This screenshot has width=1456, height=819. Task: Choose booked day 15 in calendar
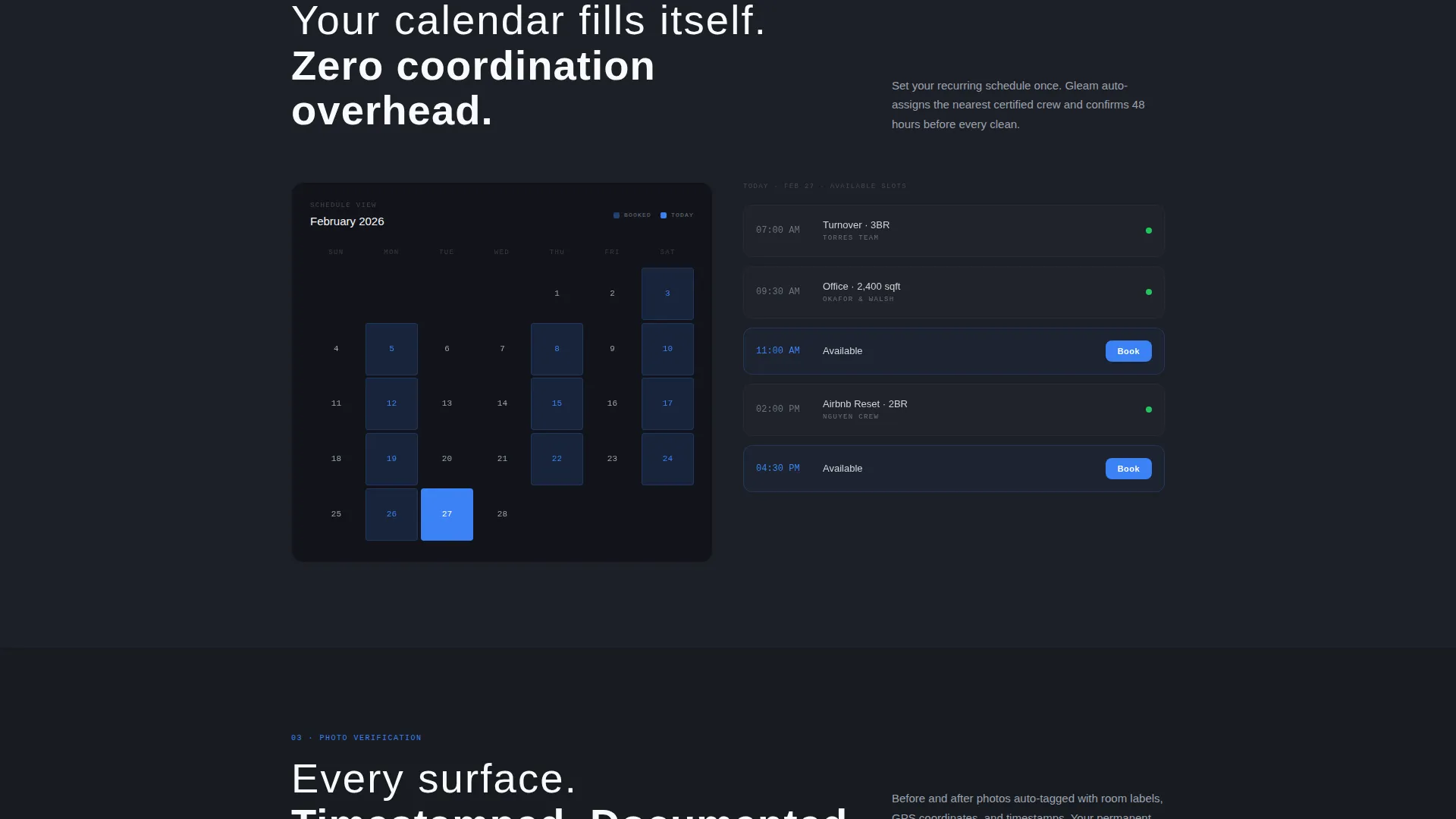[557, 403]
